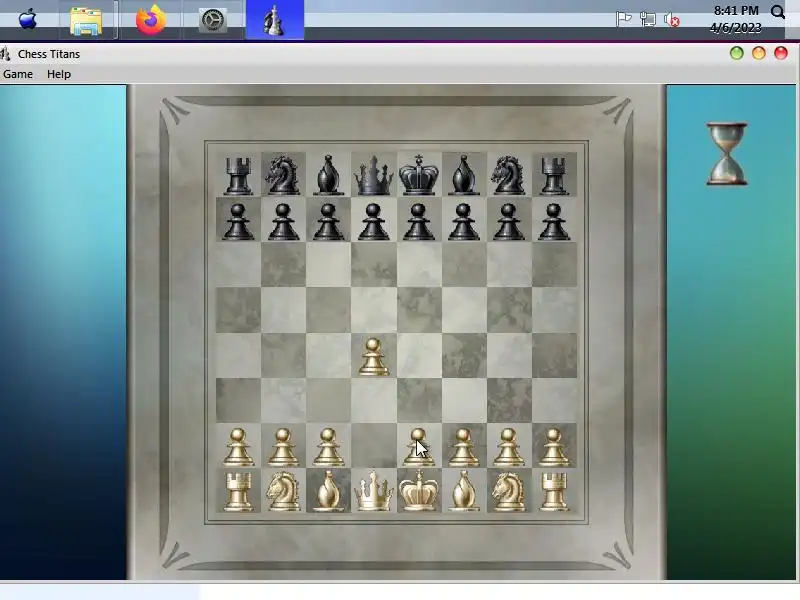Select the white bishop on c1
The height and width of the screenshot is (600, 800).
[328, 491]
